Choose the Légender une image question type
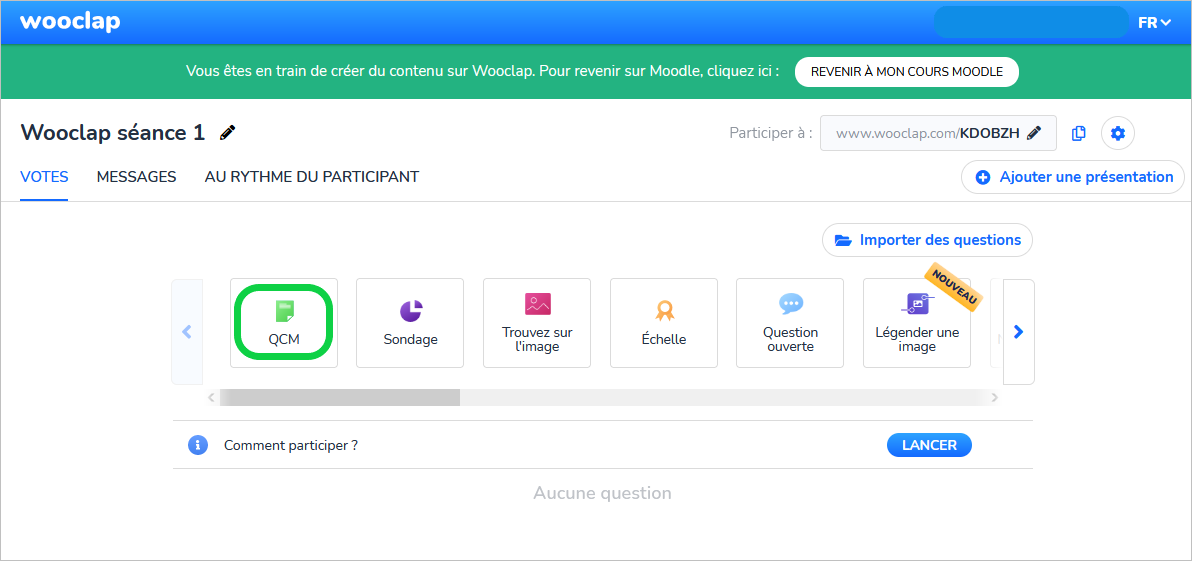This screenshot has height=561, width=1192. [x=917, y=322]
